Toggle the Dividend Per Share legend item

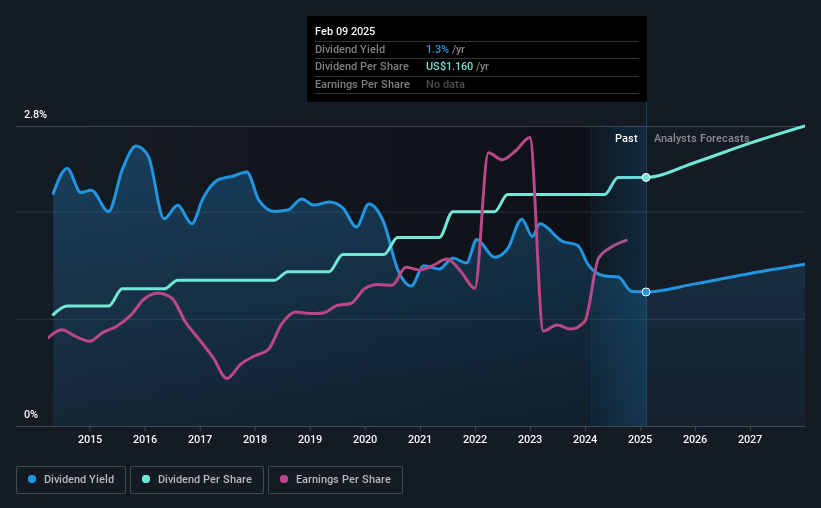point(201,480)
